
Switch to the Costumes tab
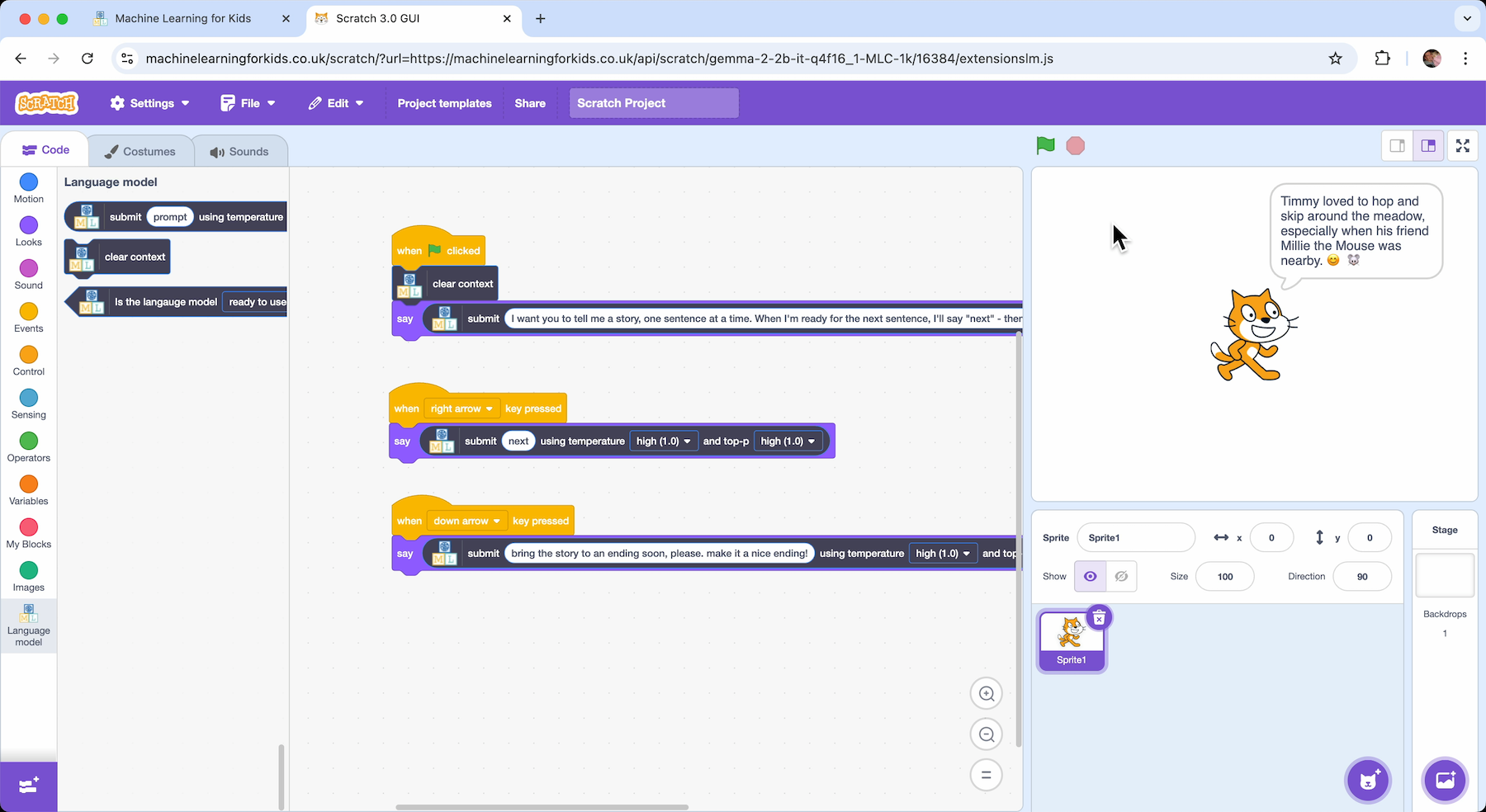point(140,152)
